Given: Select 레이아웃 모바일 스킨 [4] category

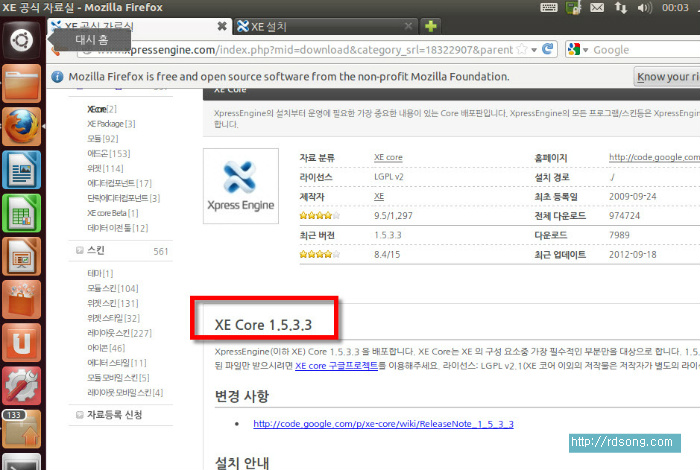Looking at the screenshot, I should click(125, 393).
